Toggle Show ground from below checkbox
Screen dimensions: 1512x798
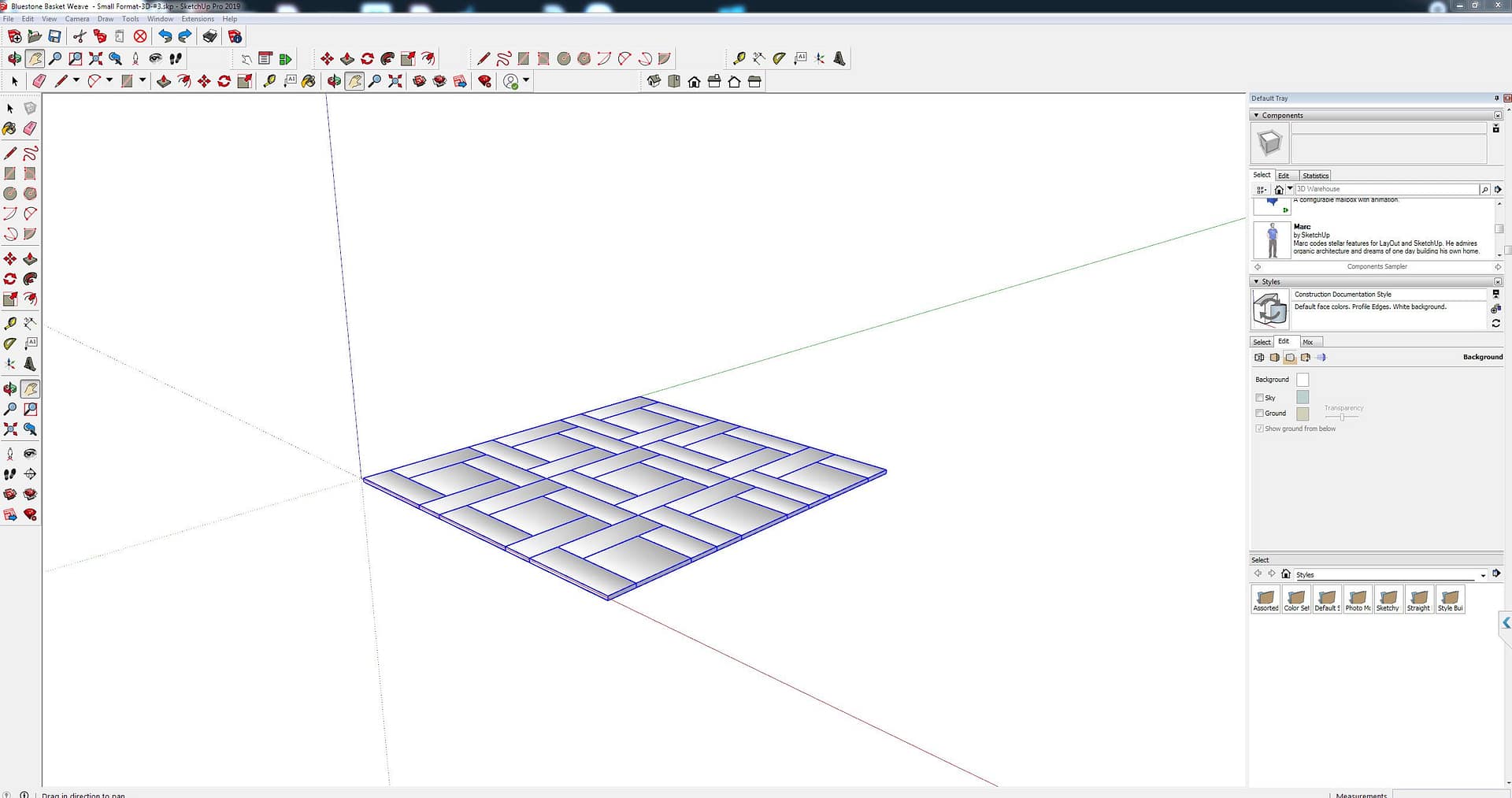tap(1259, 429)
